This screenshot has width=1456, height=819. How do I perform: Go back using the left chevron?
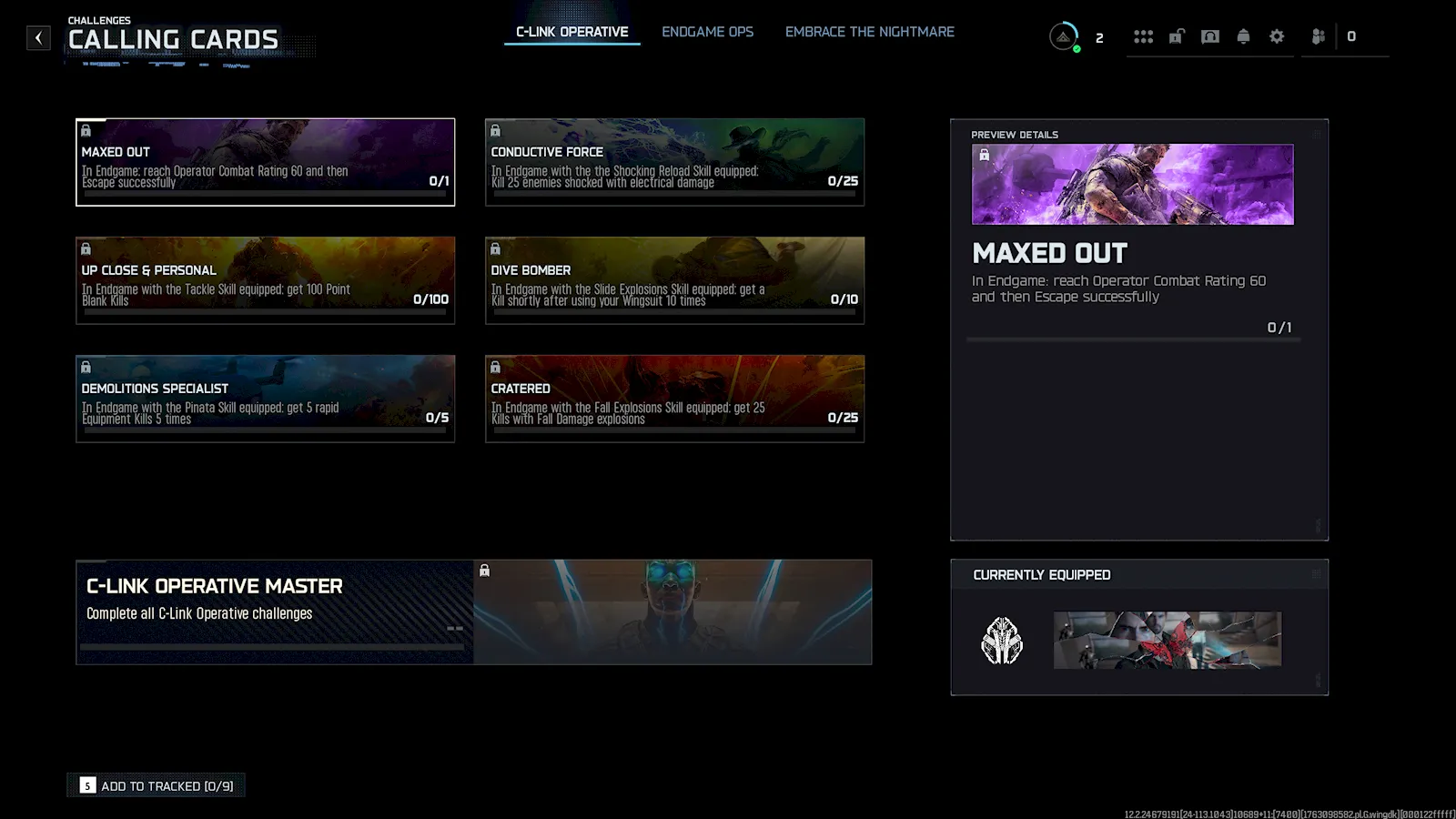point(38,37)
